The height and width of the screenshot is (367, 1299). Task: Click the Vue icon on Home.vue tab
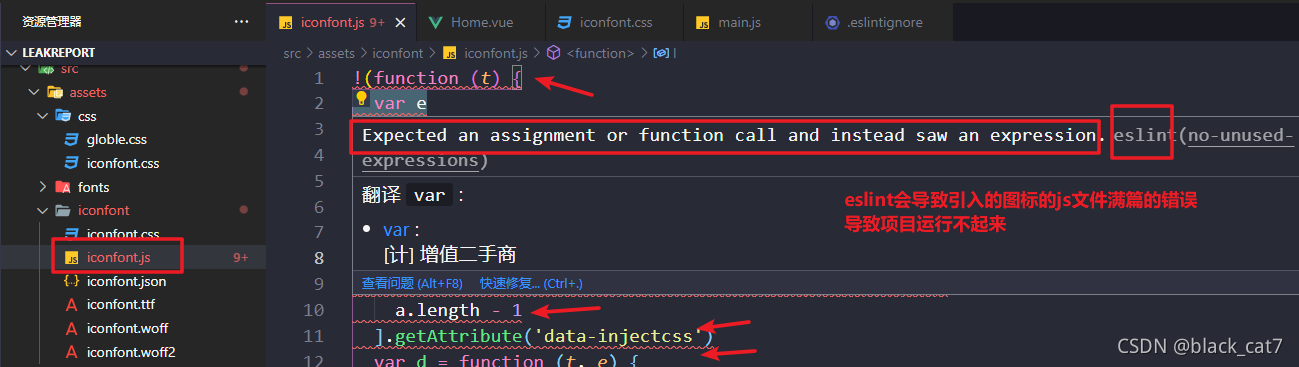coord(435,21)
